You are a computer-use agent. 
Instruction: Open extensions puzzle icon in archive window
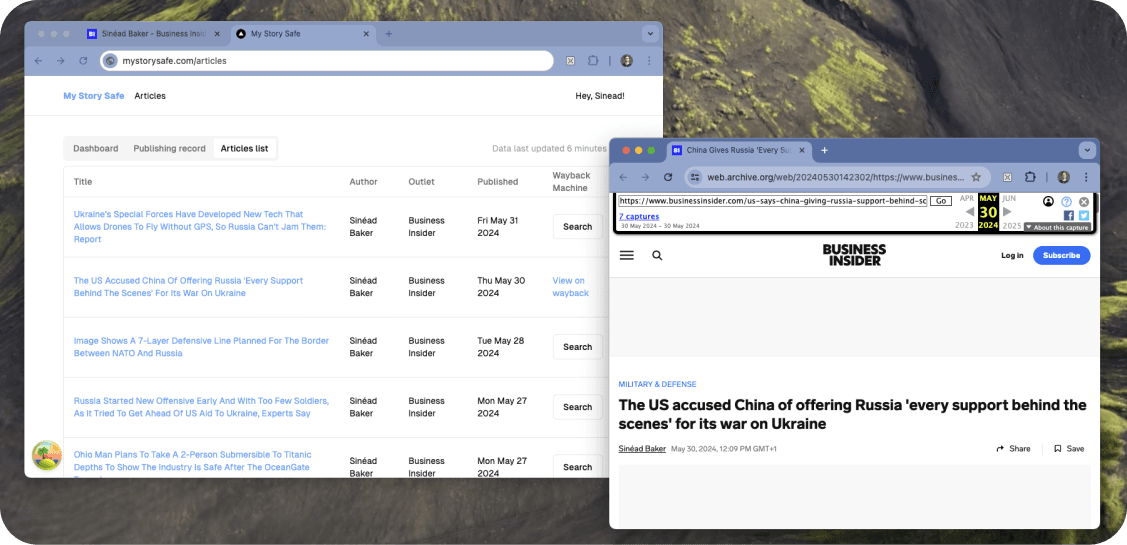click(x=1030, y=177)
